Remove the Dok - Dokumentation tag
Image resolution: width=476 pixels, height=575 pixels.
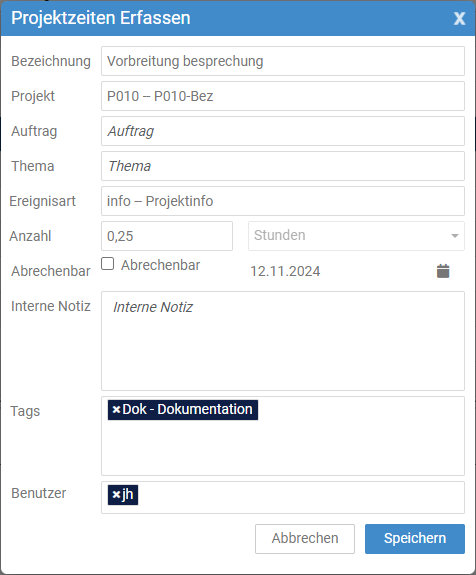[116, 410]
